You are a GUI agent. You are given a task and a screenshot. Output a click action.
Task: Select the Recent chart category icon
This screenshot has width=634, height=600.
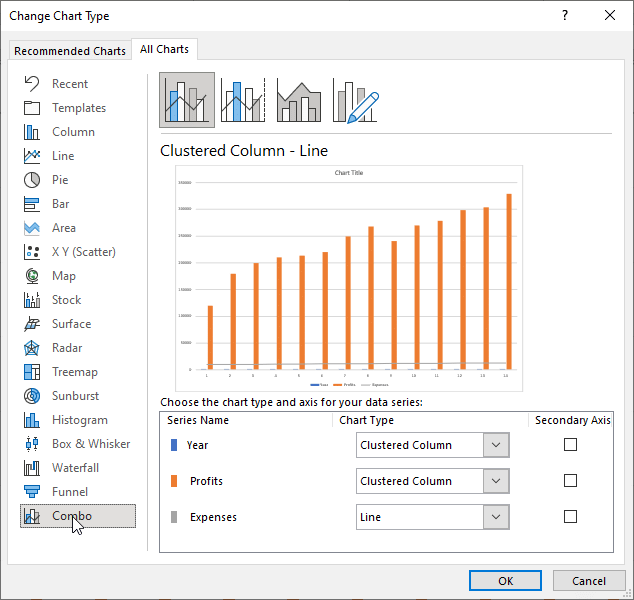point(32,84)
